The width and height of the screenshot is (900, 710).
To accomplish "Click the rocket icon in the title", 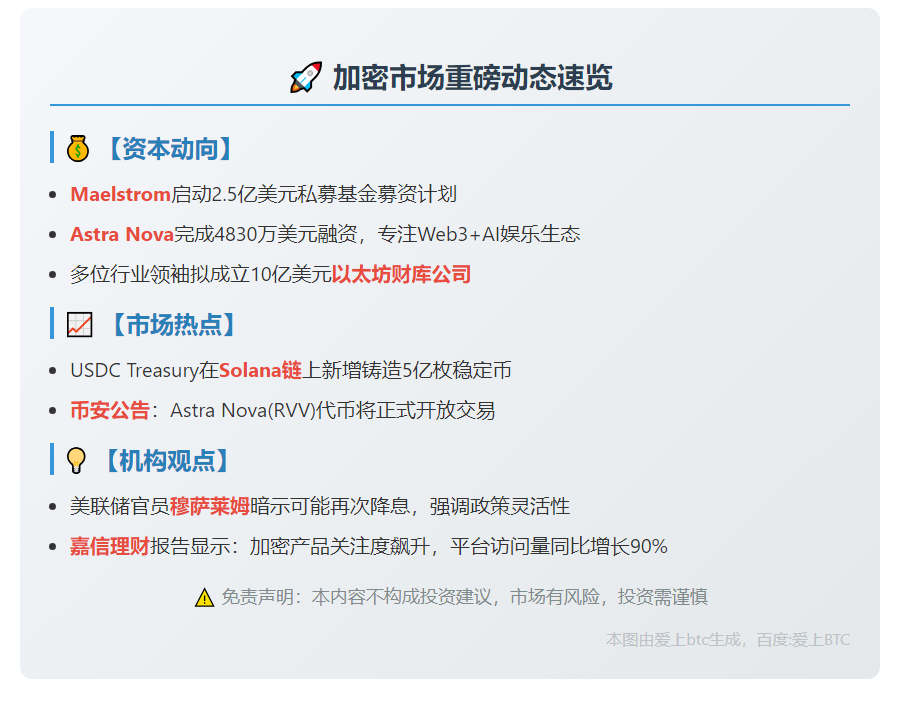I will 305,77.
